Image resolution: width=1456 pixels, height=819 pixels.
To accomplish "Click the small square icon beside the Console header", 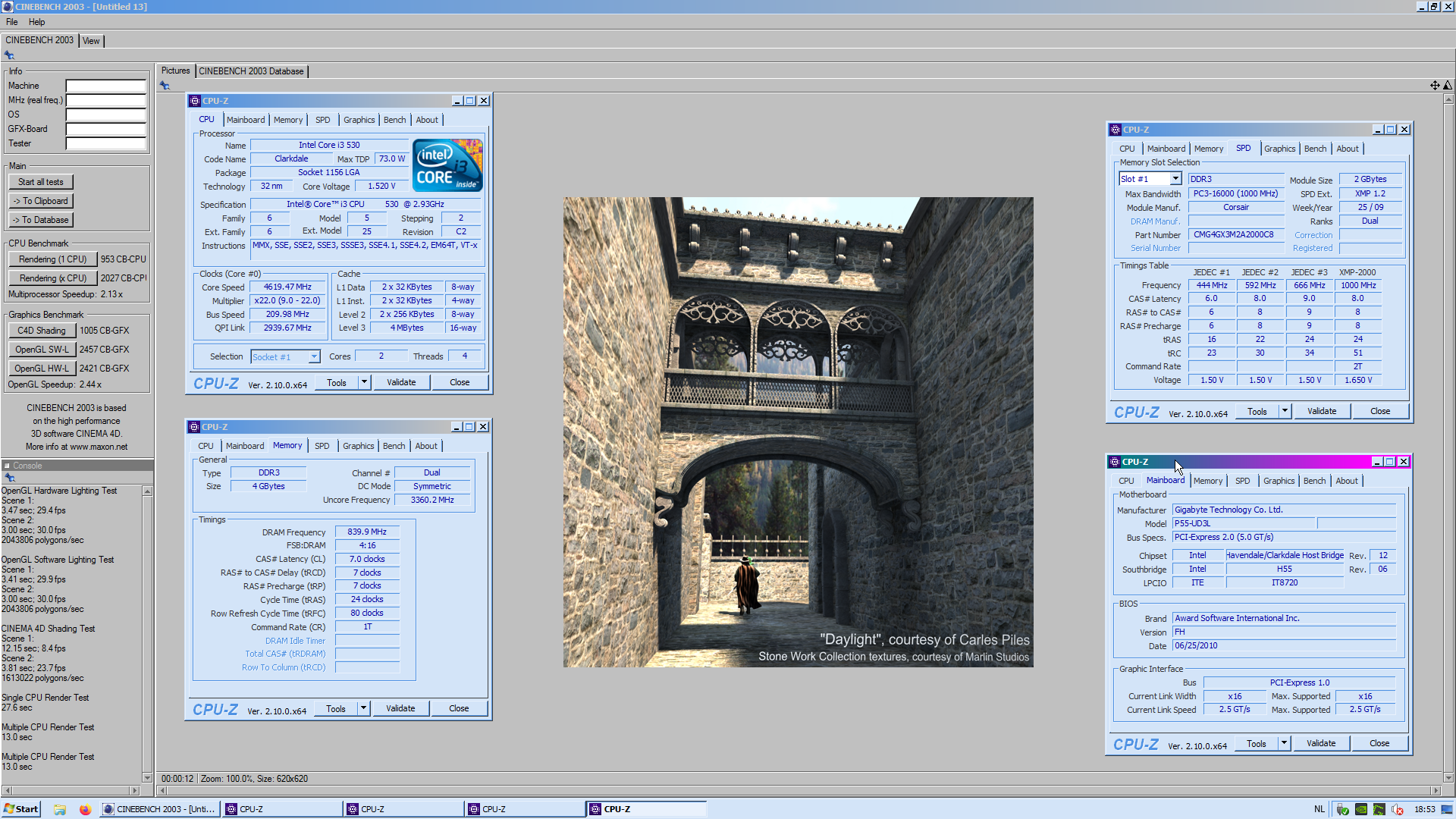I will 7,466.
